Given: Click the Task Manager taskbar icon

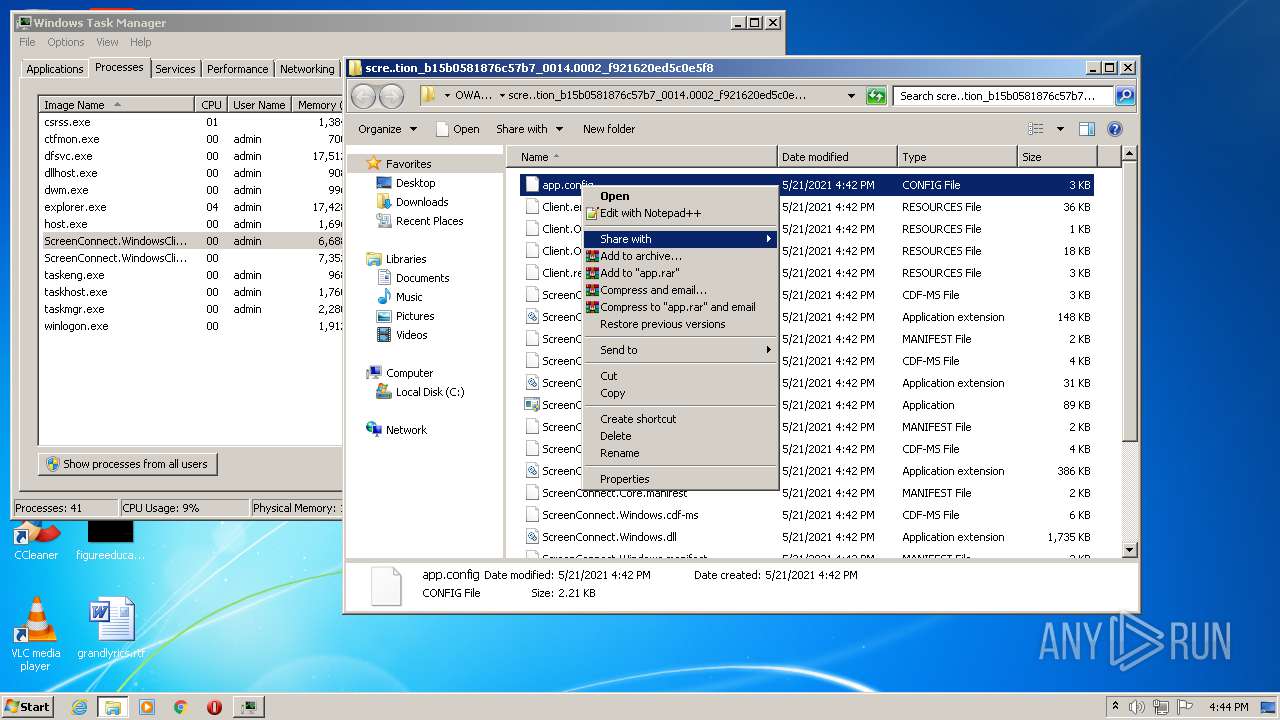Looking at the screenshot, I should click(x=248, y=707).
